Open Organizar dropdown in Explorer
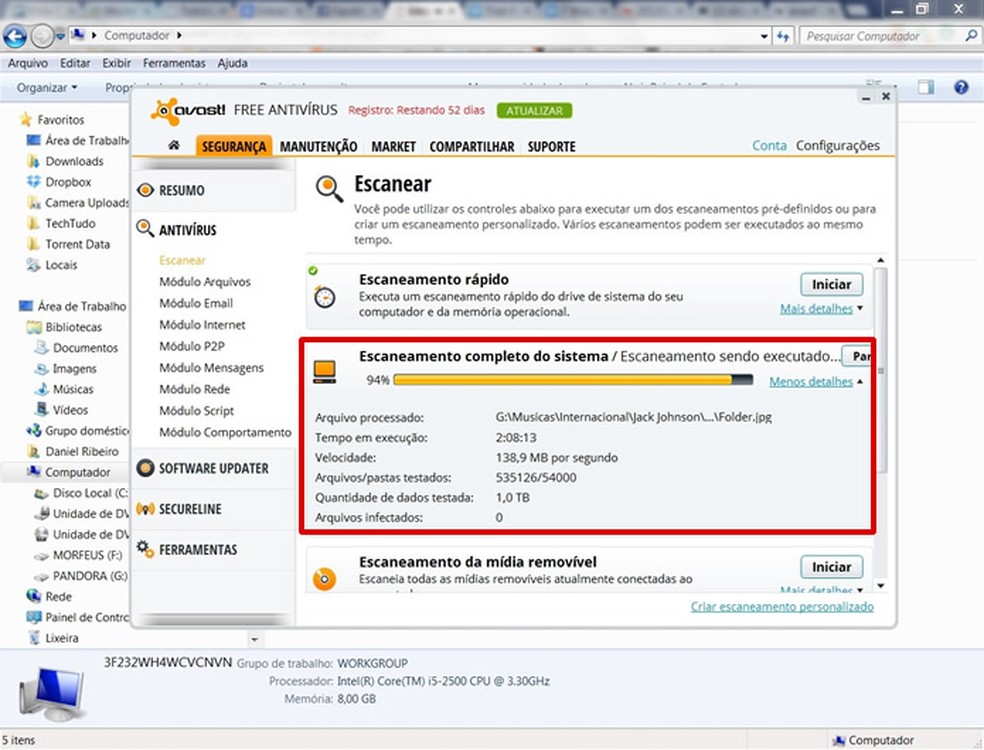 [x=47, y=88]
